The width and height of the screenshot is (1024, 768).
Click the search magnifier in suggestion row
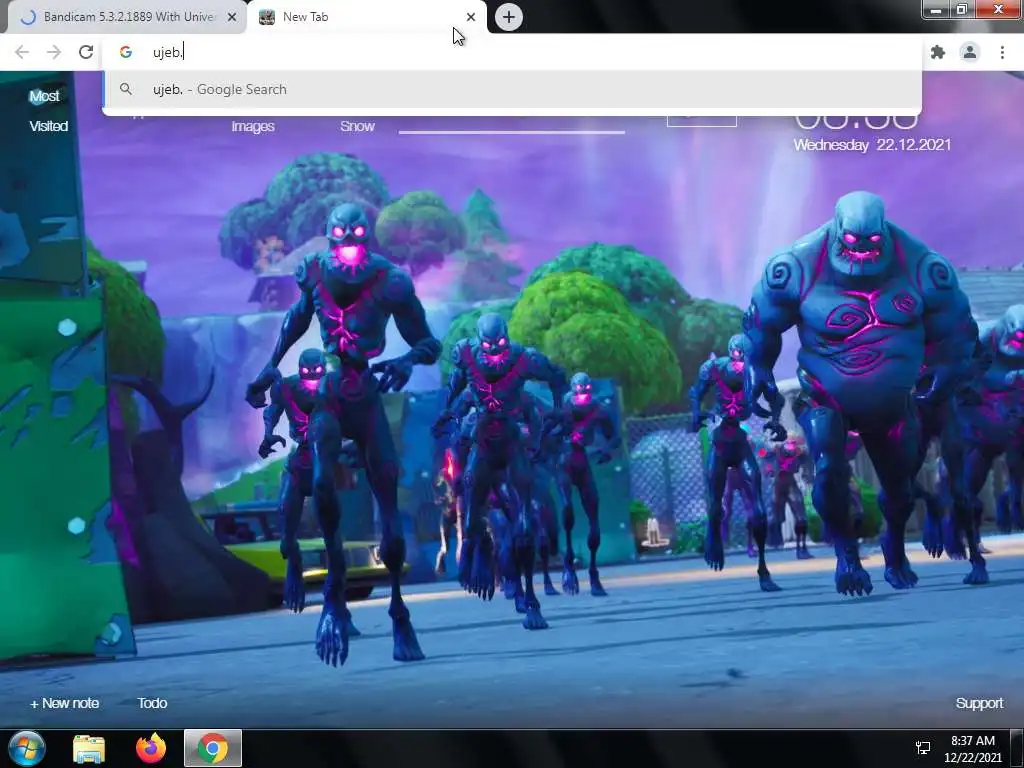pos(126,89)
